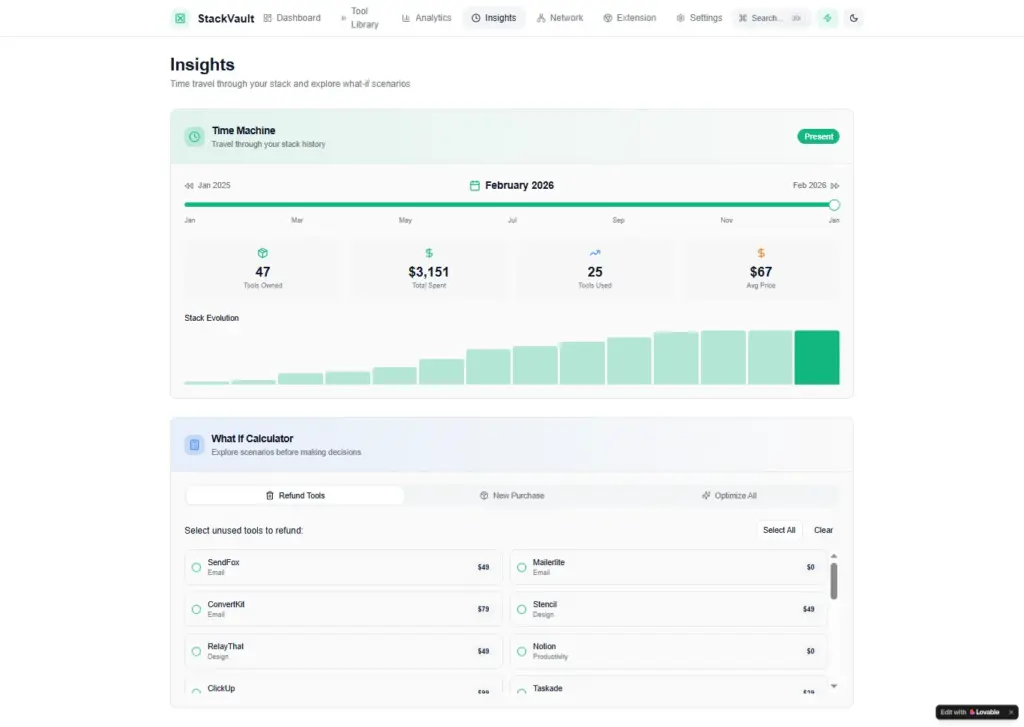Click the timeline slider handle at Jan

click(x=834, y=204)
